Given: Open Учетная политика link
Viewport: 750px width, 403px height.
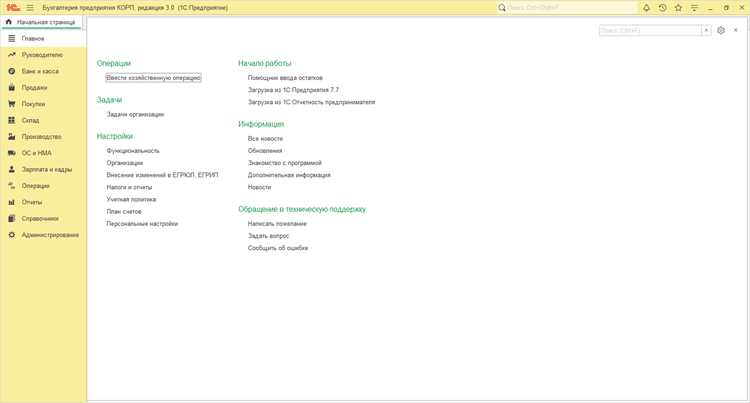Looking at the screenshot, I should (x=131, y=199).
